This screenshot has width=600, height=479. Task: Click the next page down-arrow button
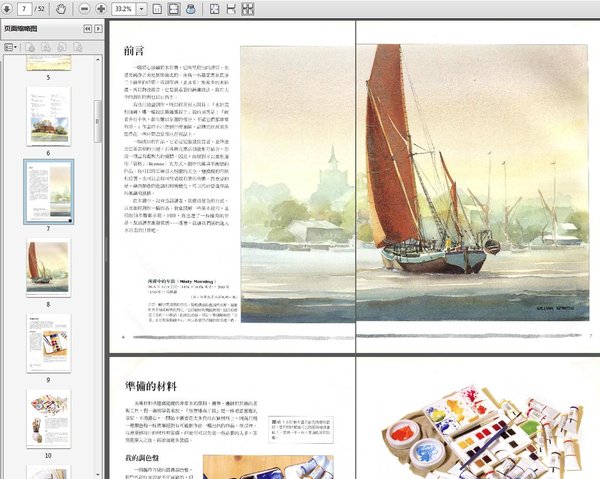tap(7, 9)
